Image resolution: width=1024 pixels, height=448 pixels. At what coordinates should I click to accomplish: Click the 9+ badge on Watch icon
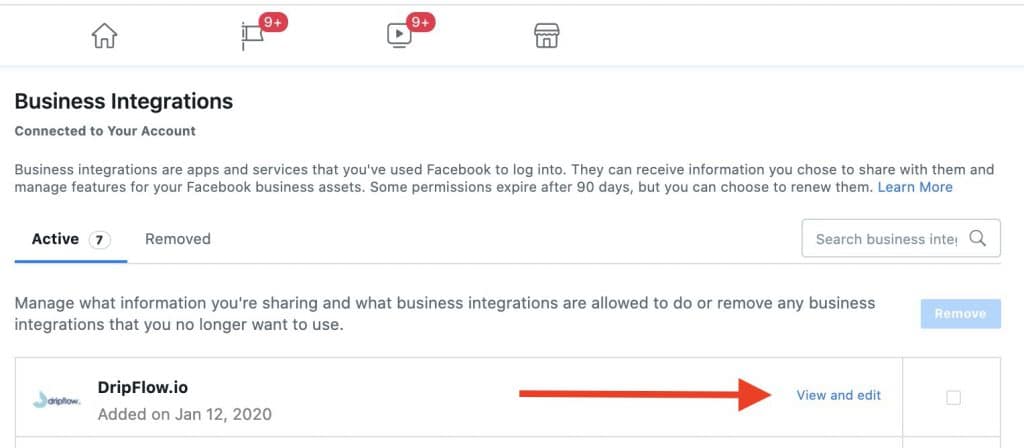(x=421, y=22)
